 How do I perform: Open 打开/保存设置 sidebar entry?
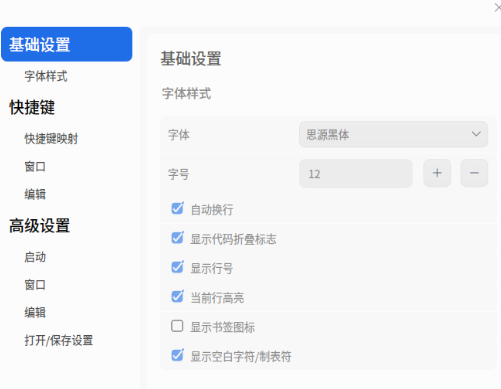59,340
